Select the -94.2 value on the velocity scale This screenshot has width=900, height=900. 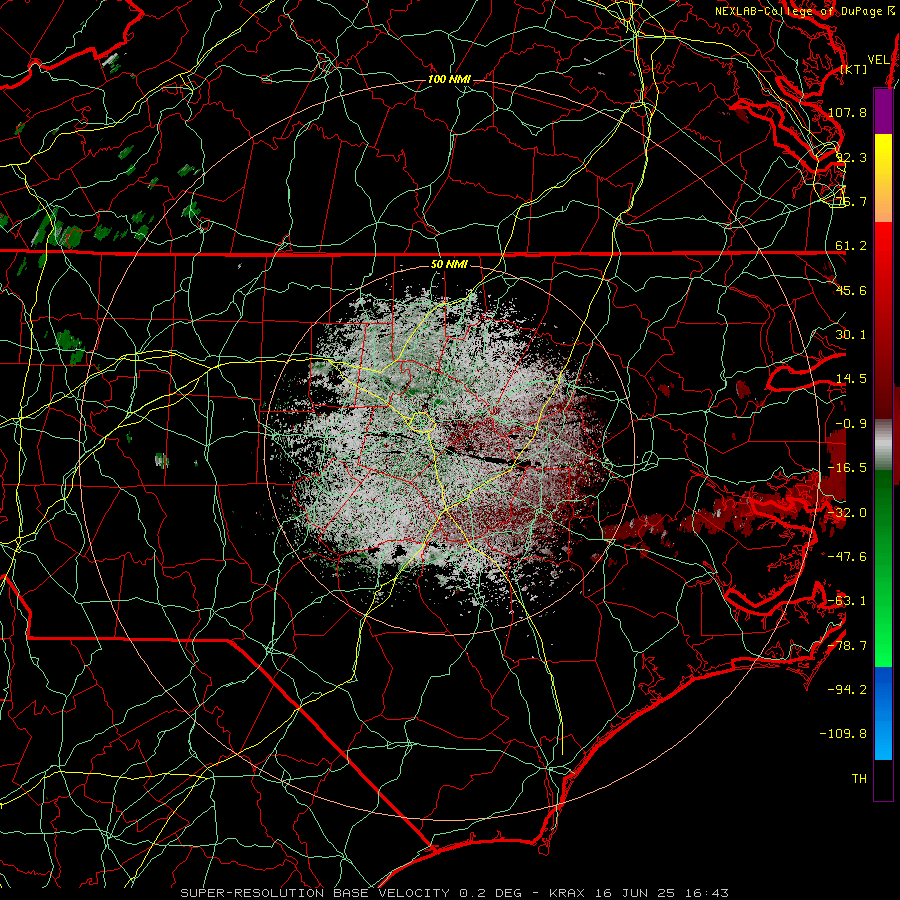click(847, 690)
